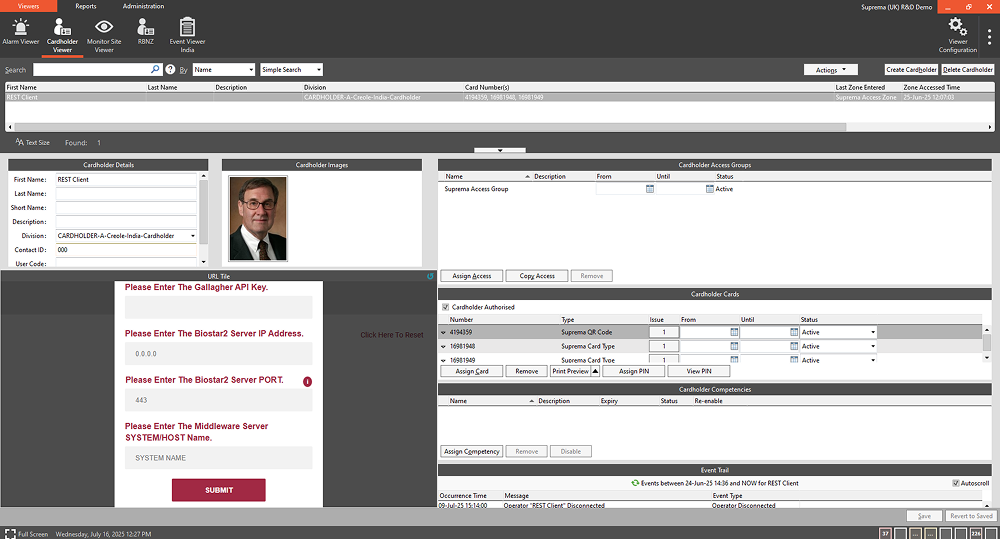Click the Create Cardholder button
Screen dimensions: 1000x539
click(911, 70)
